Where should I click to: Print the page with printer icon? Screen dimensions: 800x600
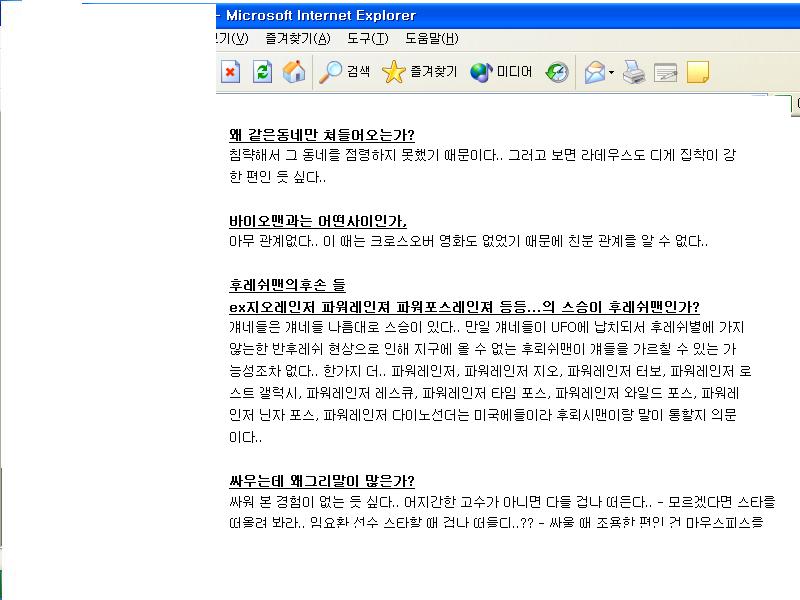[634, 72]
